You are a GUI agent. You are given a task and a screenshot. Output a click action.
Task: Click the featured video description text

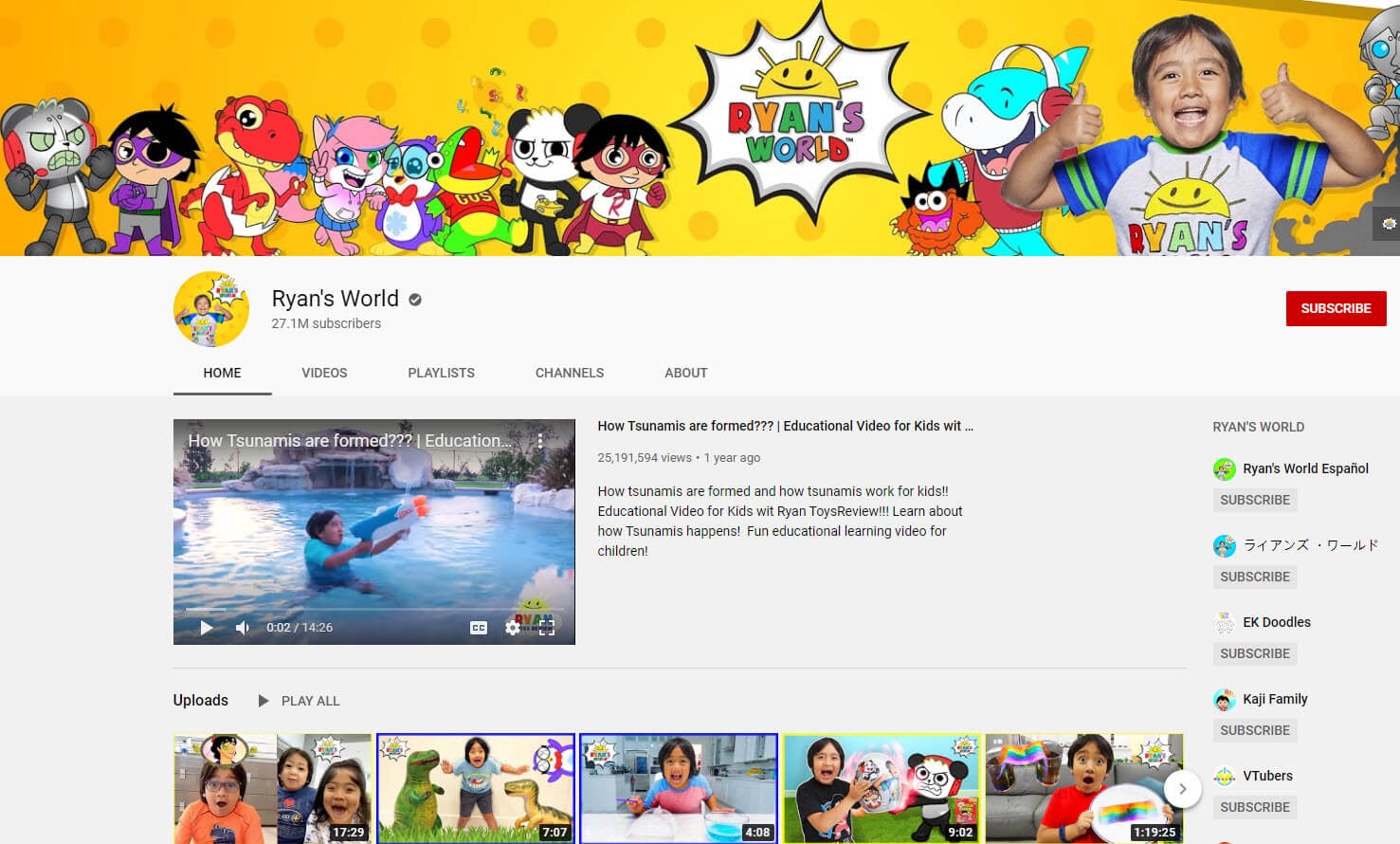point(780,521)
